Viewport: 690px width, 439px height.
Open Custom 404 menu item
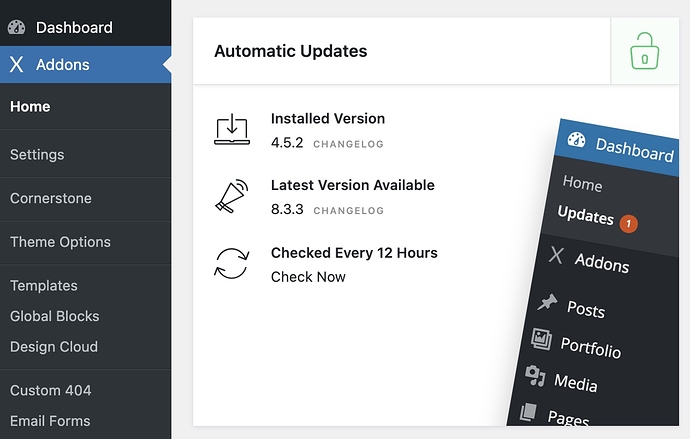coord(51,390)
